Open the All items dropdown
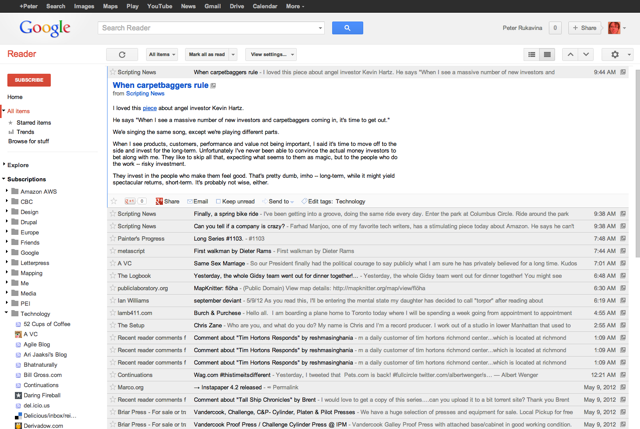640x429 pixels. click(162, 54)
